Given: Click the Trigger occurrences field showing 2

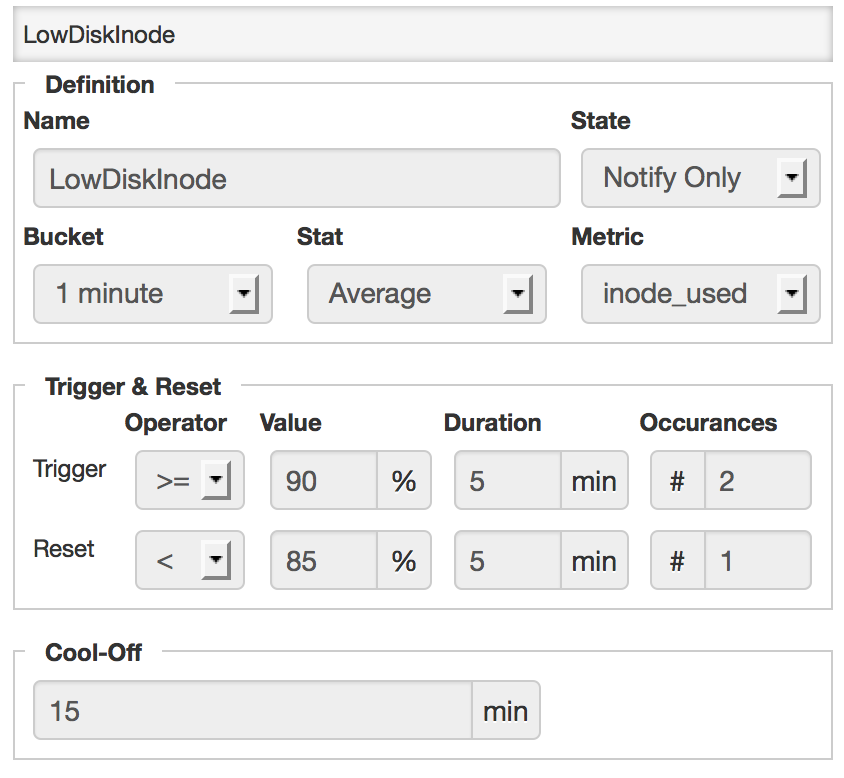Looking at the screenshot, I should coord(757,481).
